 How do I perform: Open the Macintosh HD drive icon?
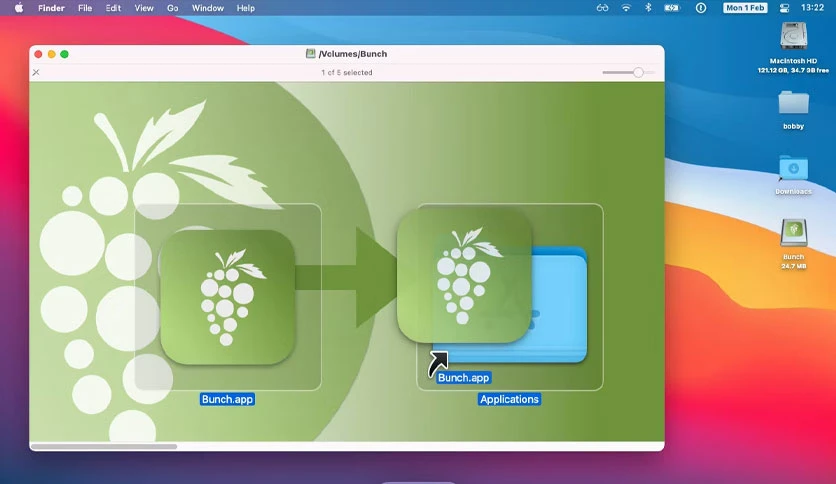point(793,36)
